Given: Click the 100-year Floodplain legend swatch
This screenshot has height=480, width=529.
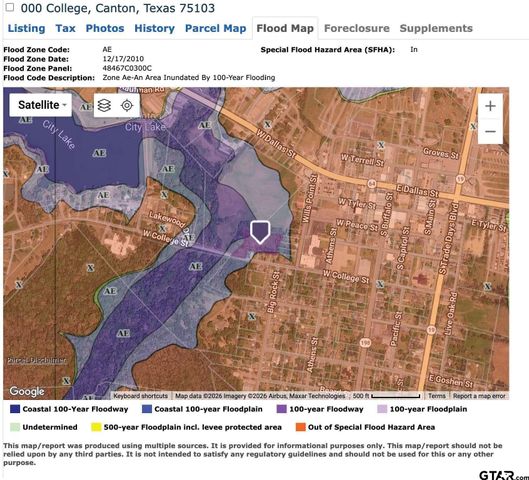Looking at the screenshot, I should pyautogui.click(x=382, y=409).
